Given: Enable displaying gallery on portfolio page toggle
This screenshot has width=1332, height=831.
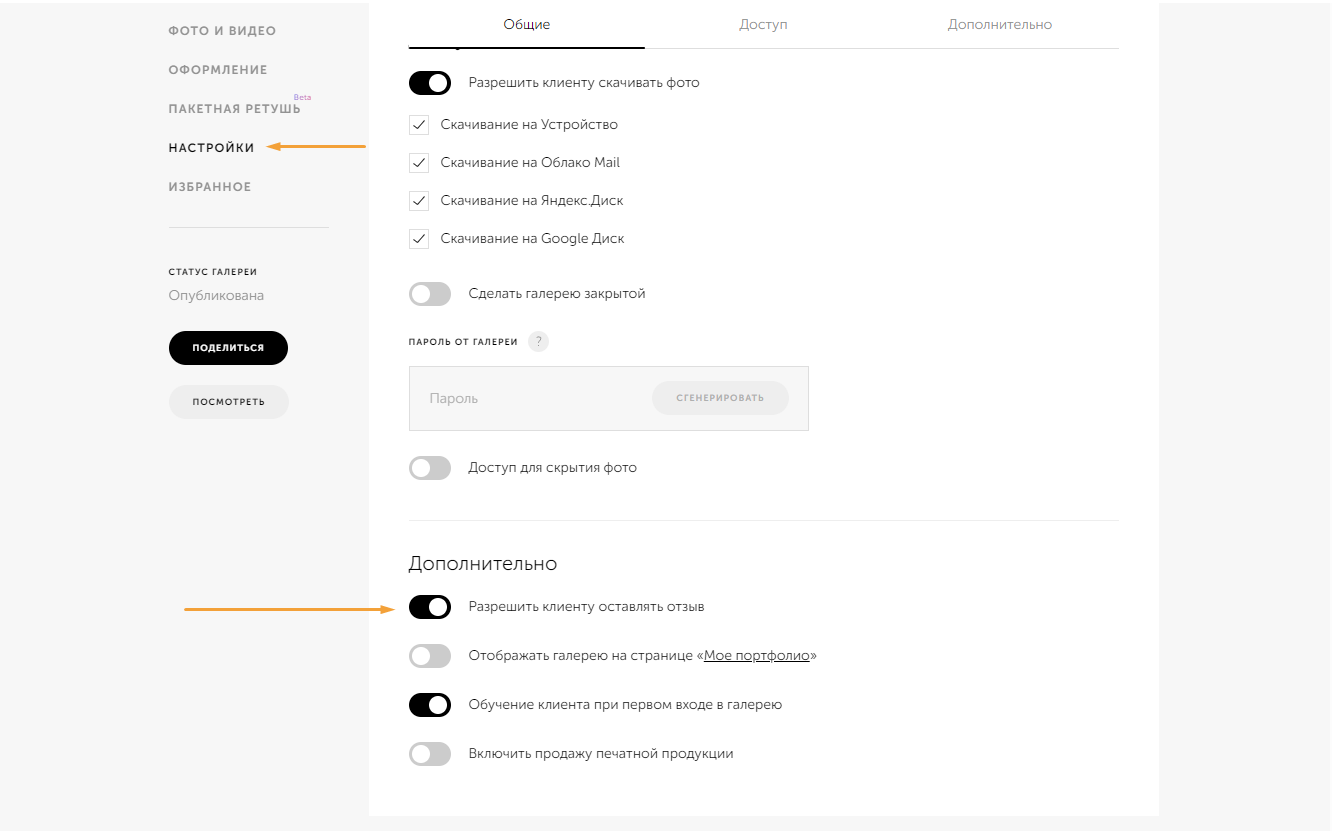Looking at the screenshot, I should pos(430,656).
